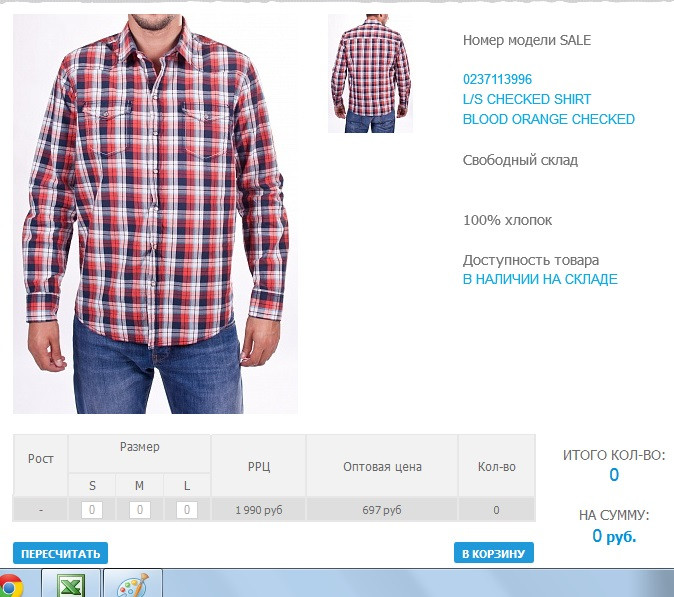Open Paint from the taskbar

click(x=133, y=584)
